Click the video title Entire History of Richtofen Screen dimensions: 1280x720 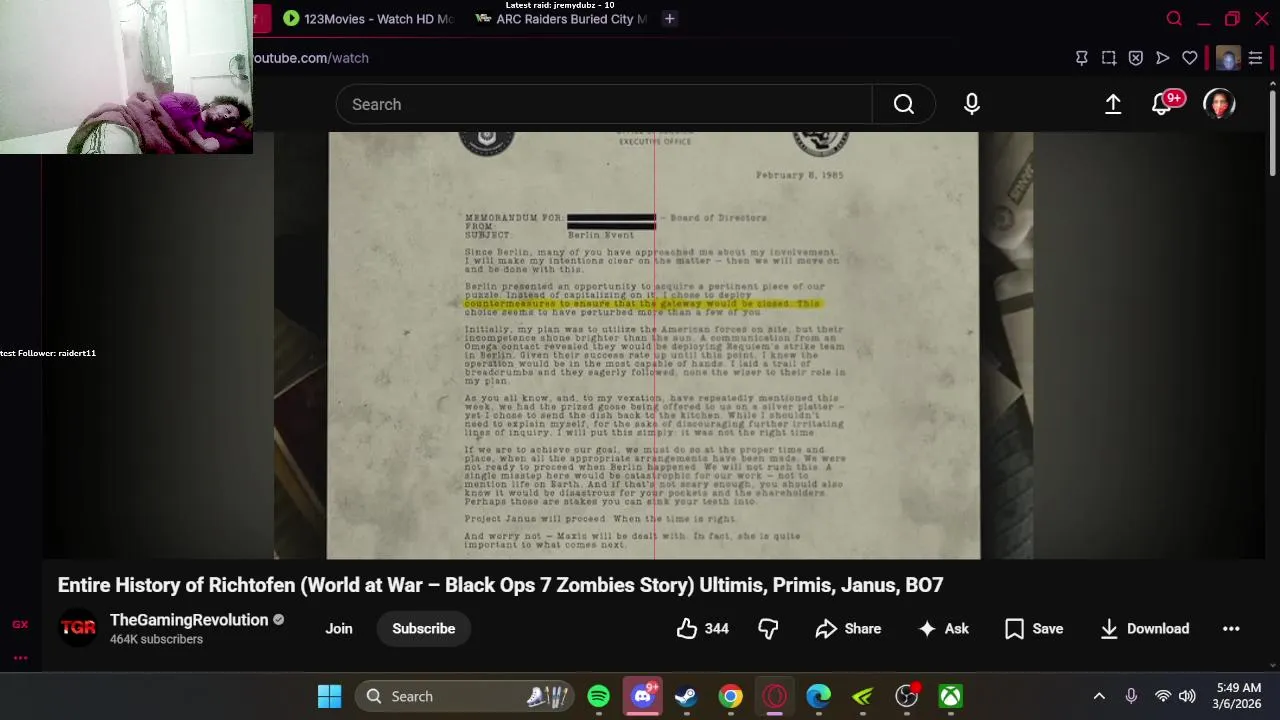tap(500, 585)
